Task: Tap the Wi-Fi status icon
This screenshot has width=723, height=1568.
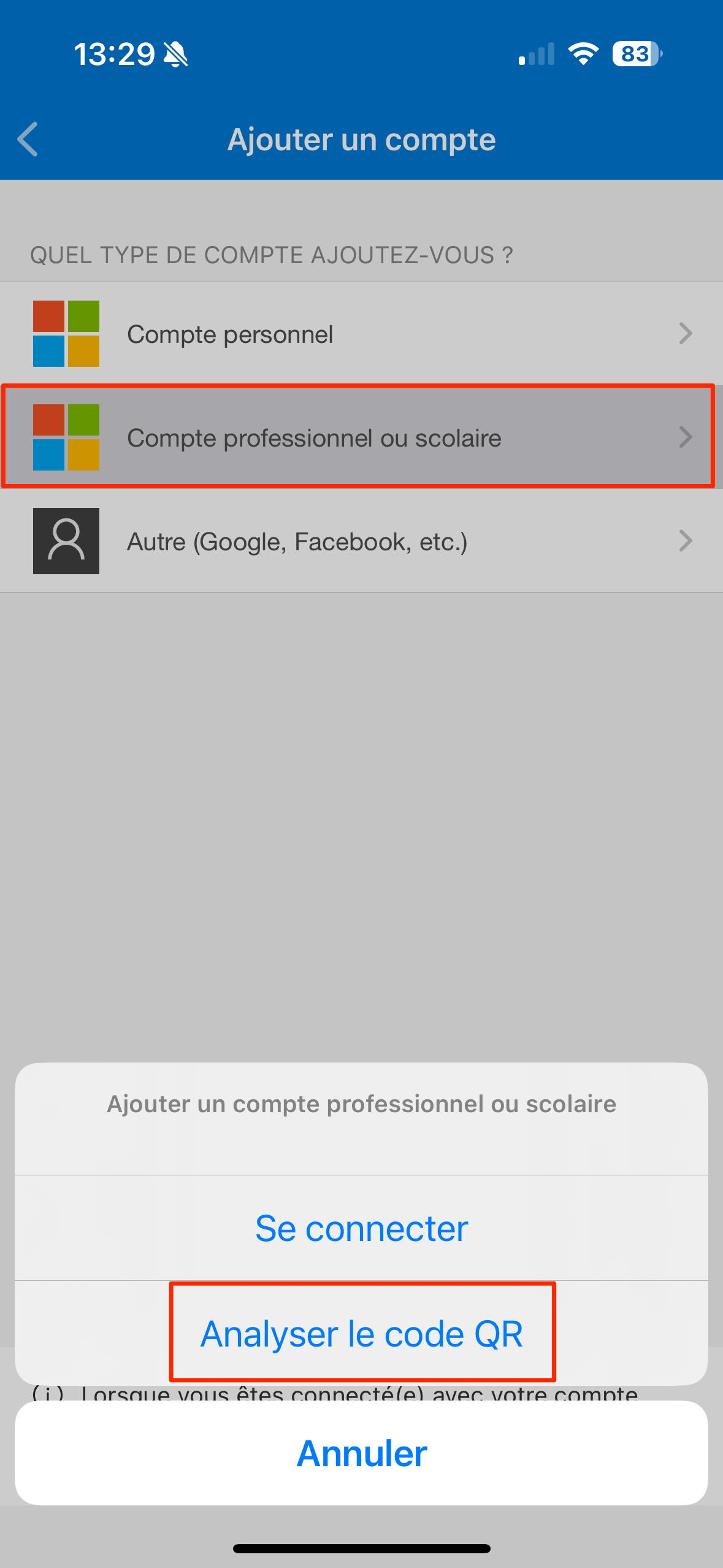Action: tap(583, 54)
